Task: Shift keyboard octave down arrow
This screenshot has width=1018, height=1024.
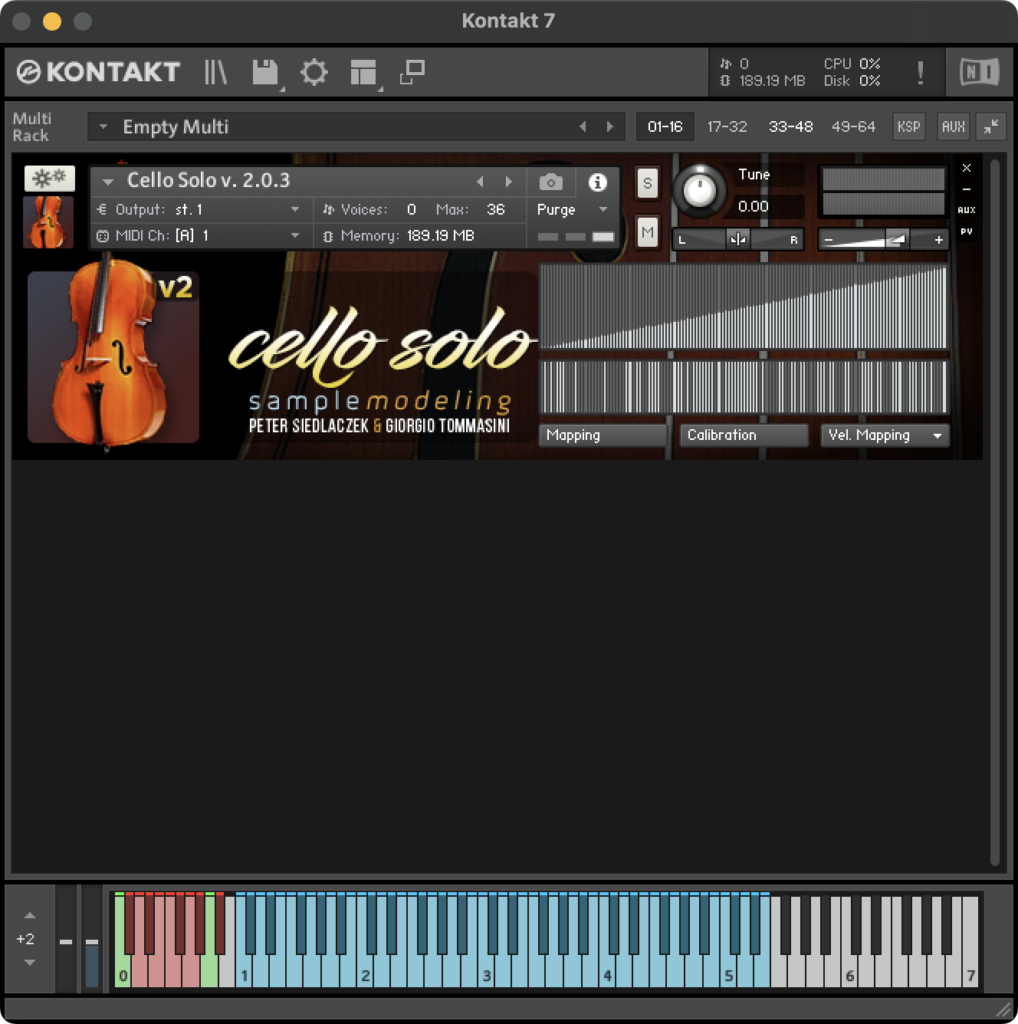Action: click(29, 962)
